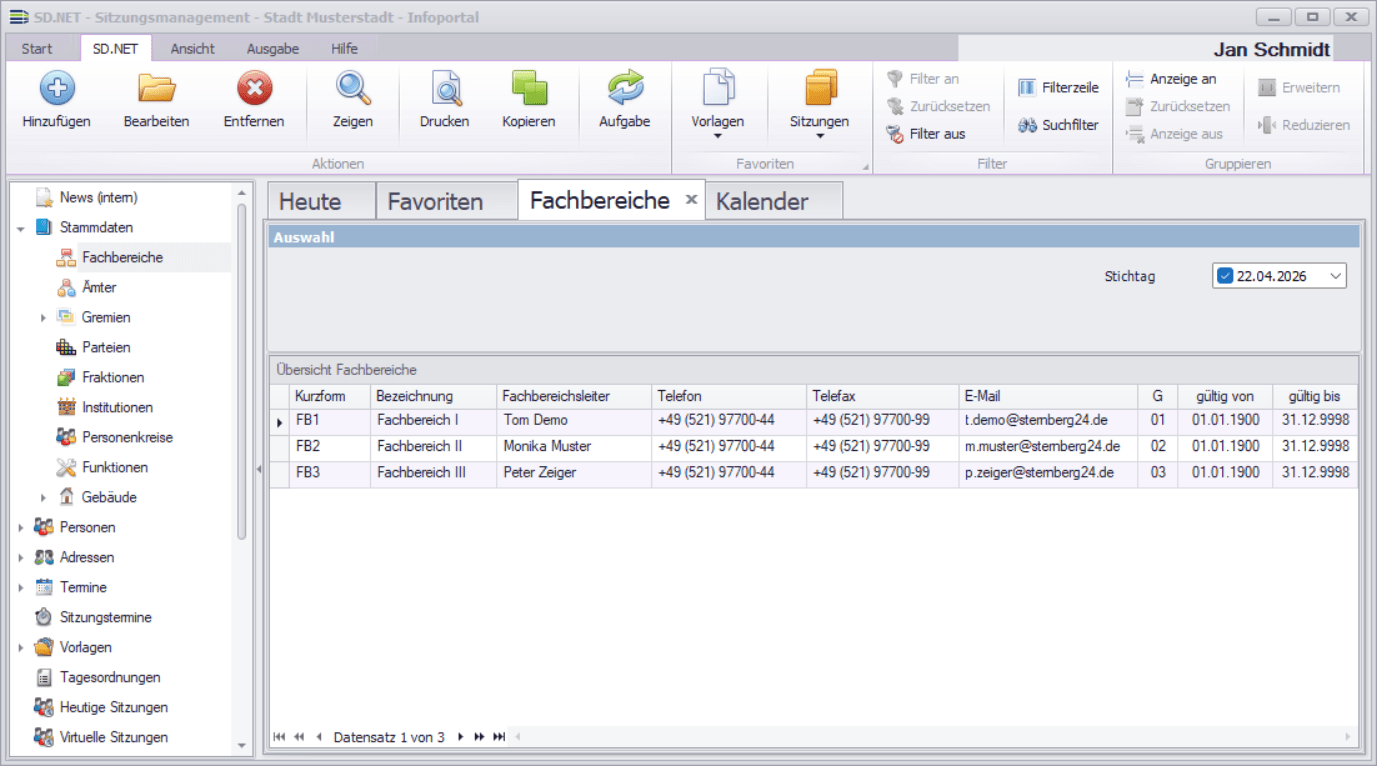Toggle the Stichtag date checkbox
The image size is (1378, 766).
[1225, 276]
